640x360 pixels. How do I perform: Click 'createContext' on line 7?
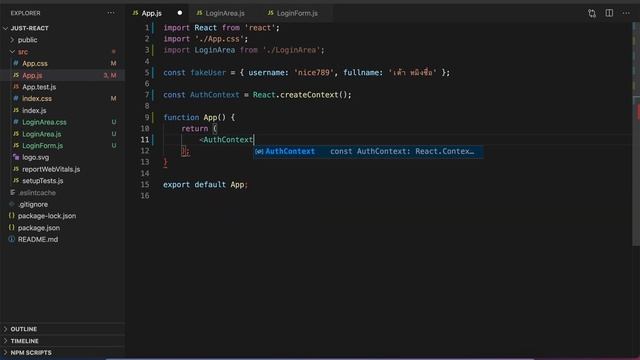pyautogui.click(x=309, y=95)
